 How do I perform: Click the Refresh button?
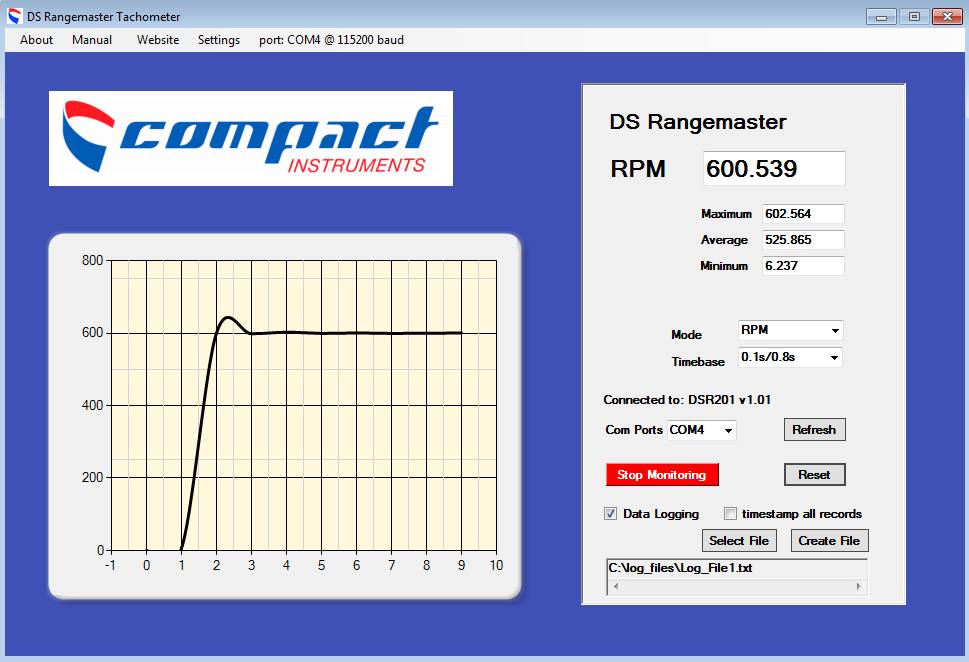815,430
